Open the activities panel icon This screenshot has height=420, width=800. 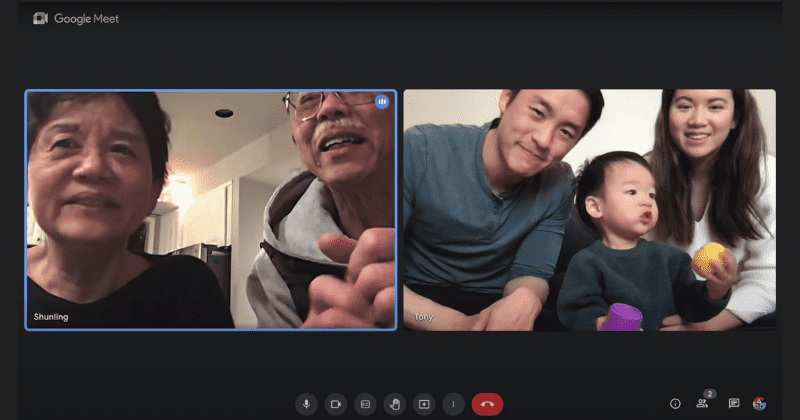click(x=759, y=404)
